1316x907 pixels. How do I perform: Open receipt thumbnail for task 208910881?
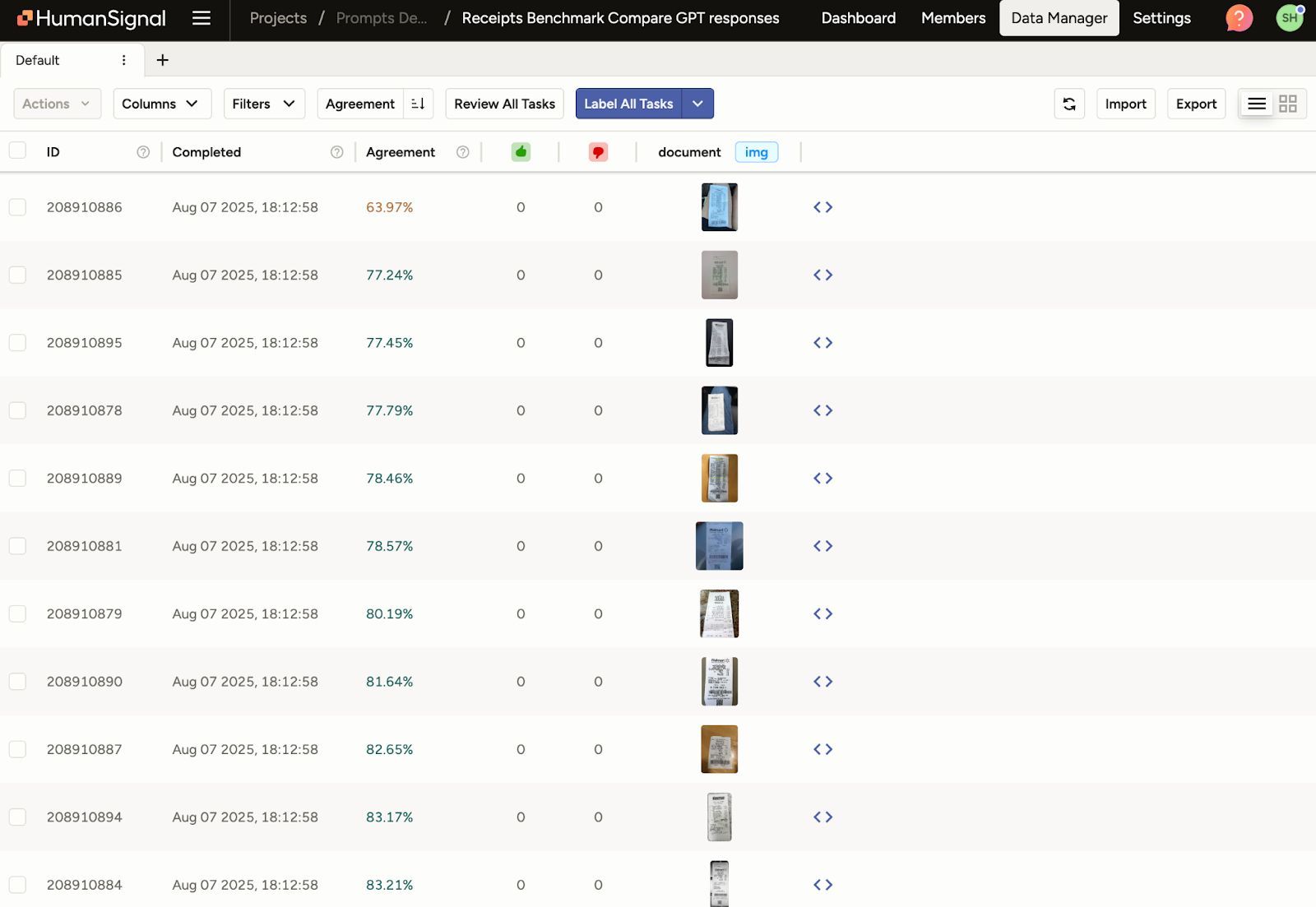click(719, 546)
